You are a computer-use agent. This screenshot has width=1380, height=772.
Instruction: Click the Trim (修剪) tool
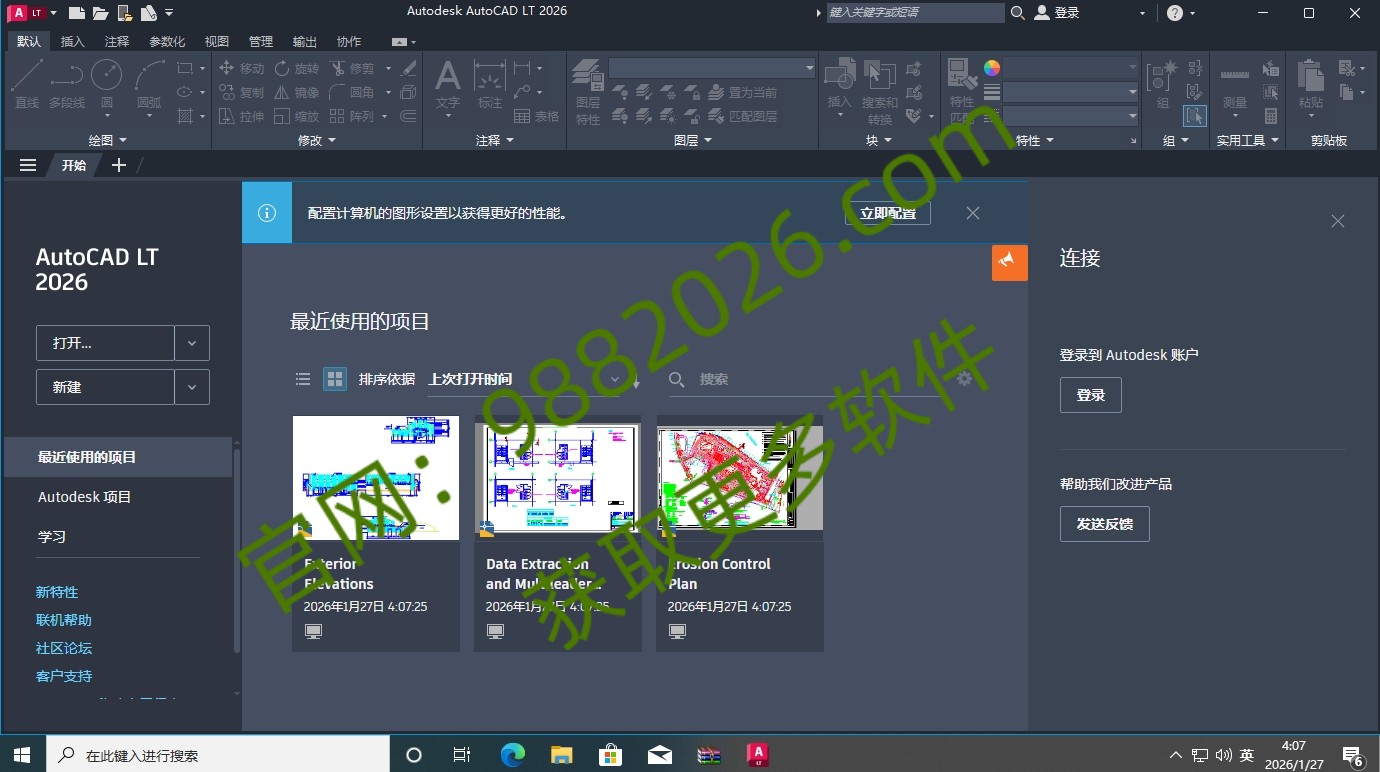352,68
